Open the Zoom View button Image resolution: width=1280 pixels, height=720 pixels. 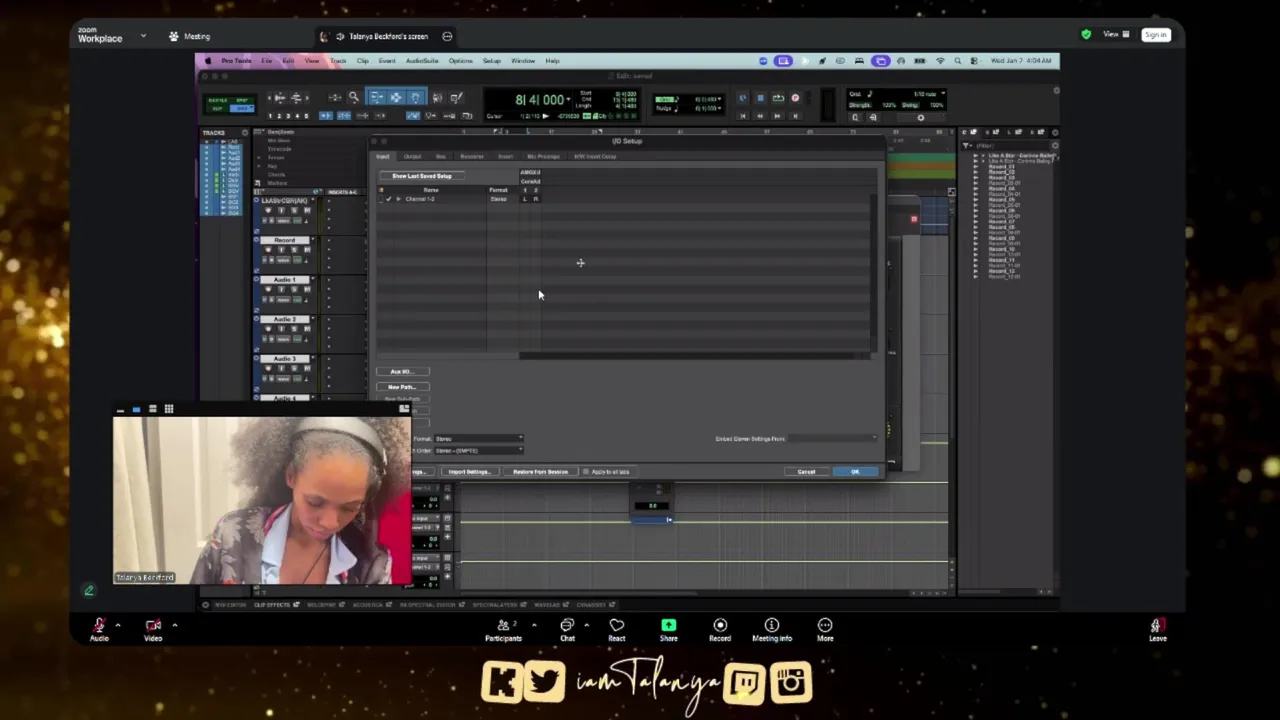coord(1116,35)
